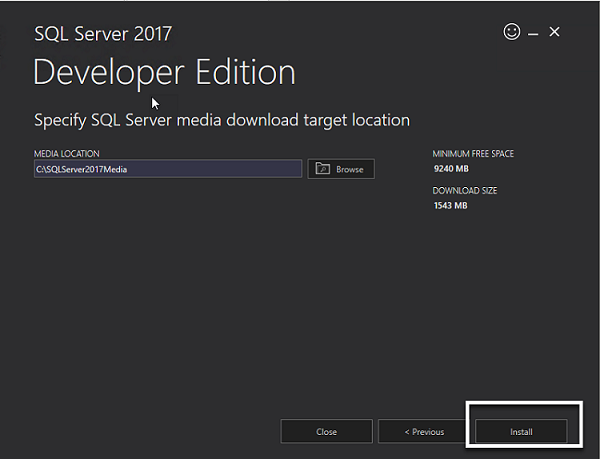Close installer using the X icon

tap(554, 32)
